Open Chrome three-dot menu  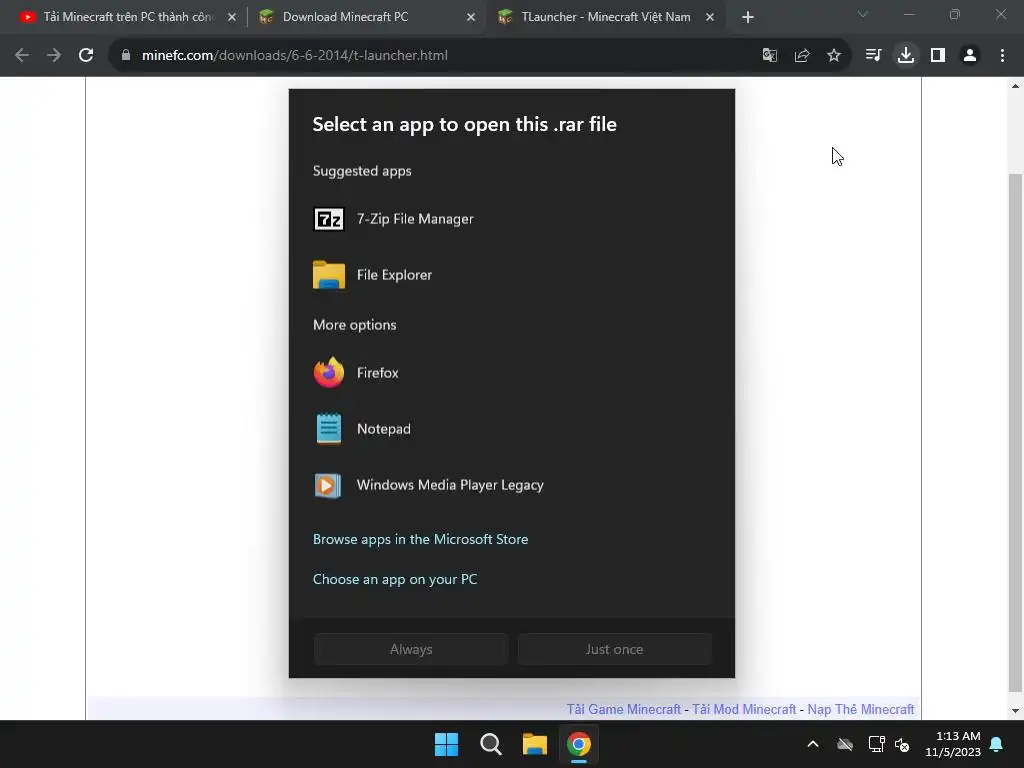(x=1002, y=56)
